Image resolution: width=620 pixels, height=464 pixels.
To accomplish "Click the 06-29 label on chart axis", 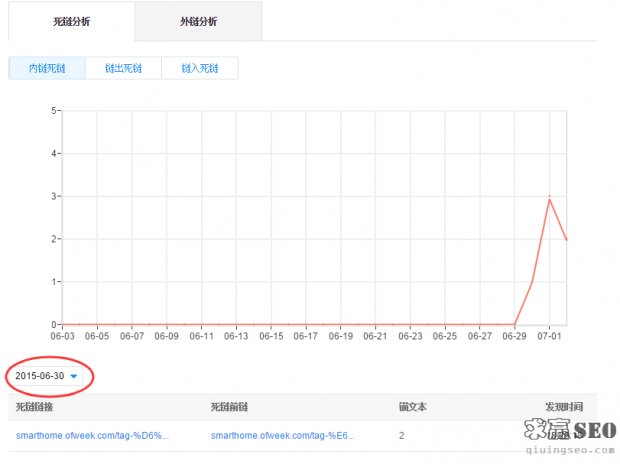I will 514,336.
